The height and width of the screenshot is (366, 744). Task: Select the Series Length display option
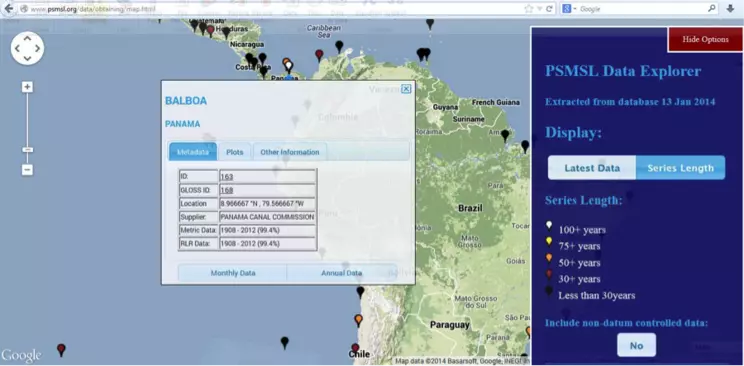(680, 168)
